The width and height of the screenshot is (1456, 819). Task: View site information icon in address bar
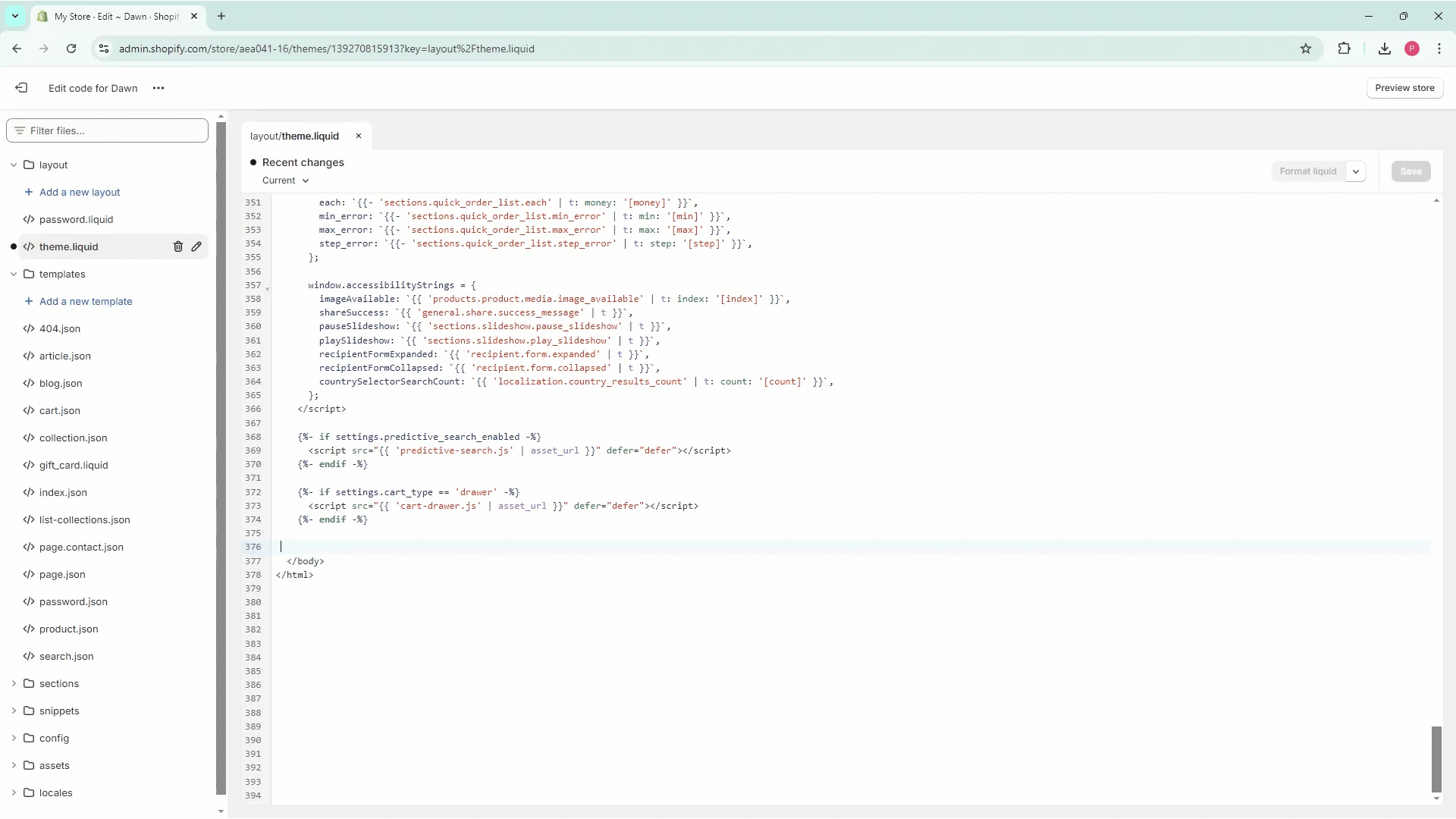click(x=104, y=49)
